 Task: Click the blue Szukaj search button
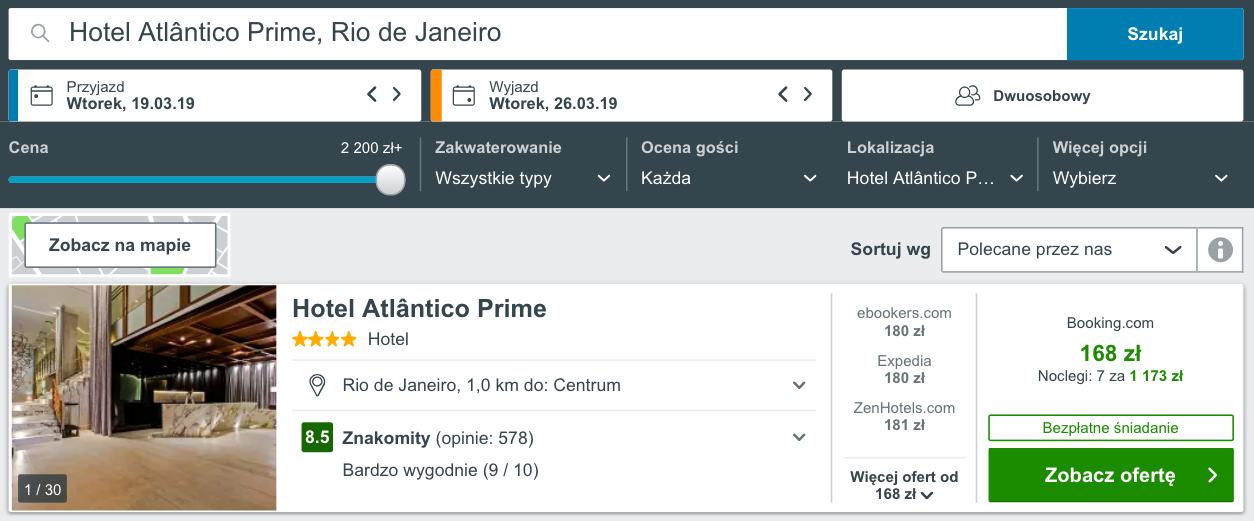point(1155,34)
